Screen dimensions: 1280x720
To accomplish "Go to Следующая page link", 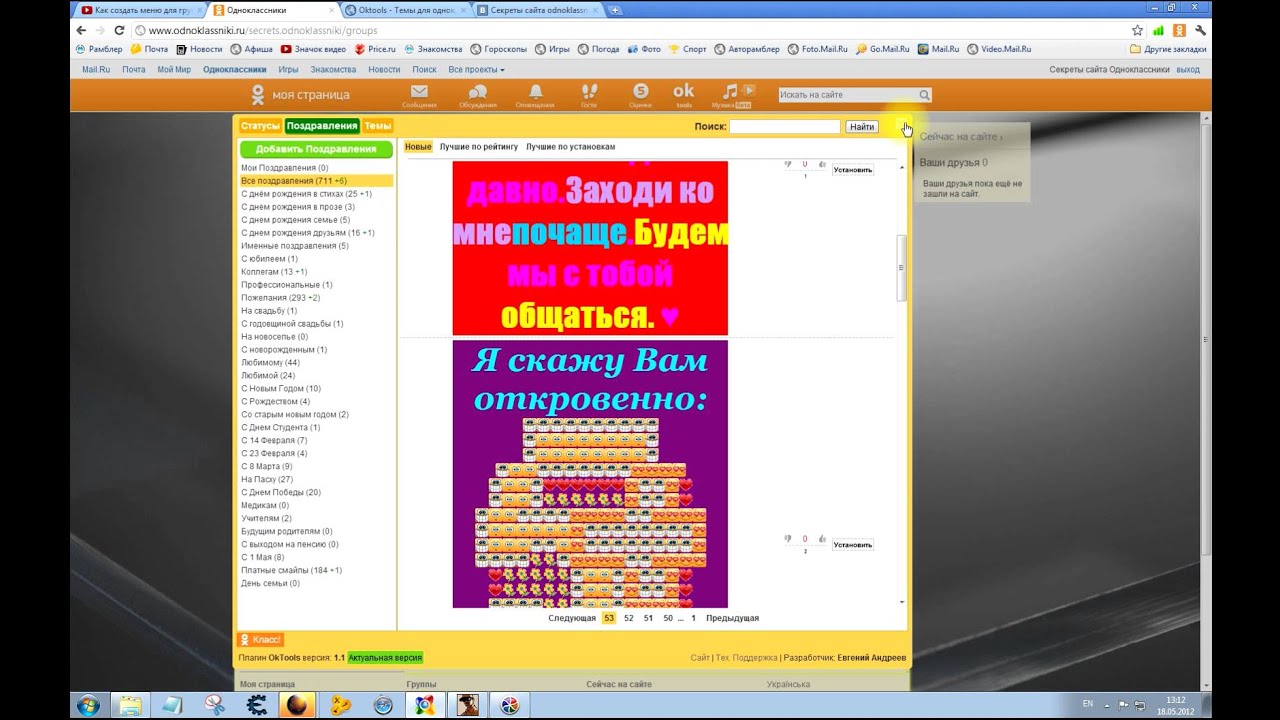I will pyautogui.click(x=572, y=618).
